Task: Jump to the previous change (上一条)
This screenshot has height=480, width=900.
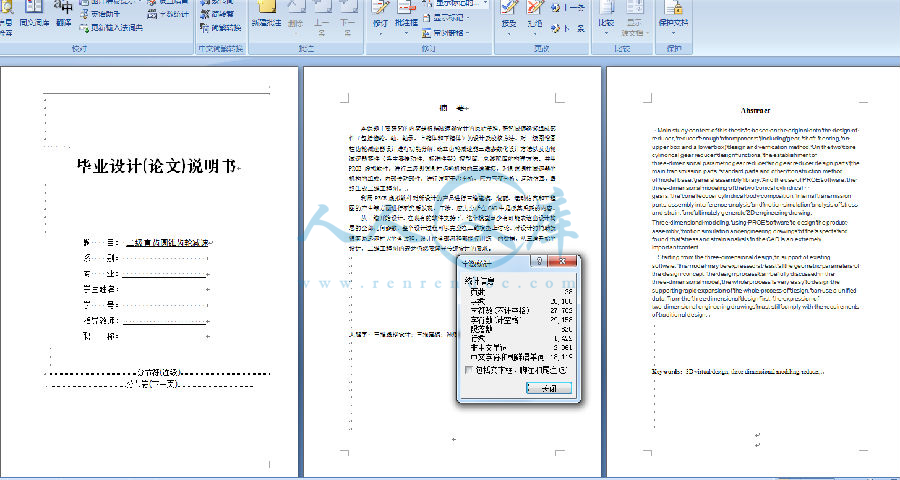Action: click(568, 8)
